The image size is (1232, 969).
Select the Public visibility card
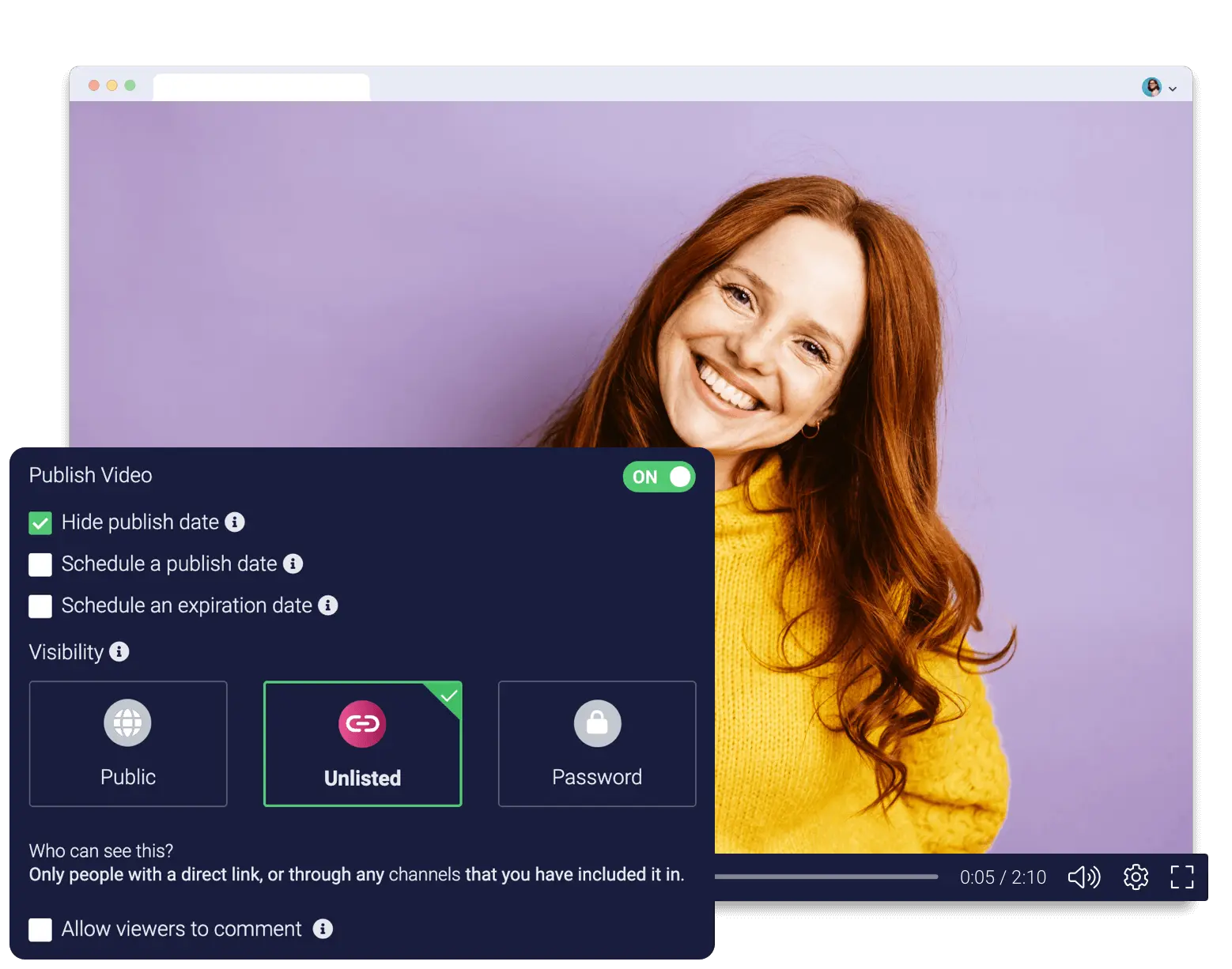point(127,744)
